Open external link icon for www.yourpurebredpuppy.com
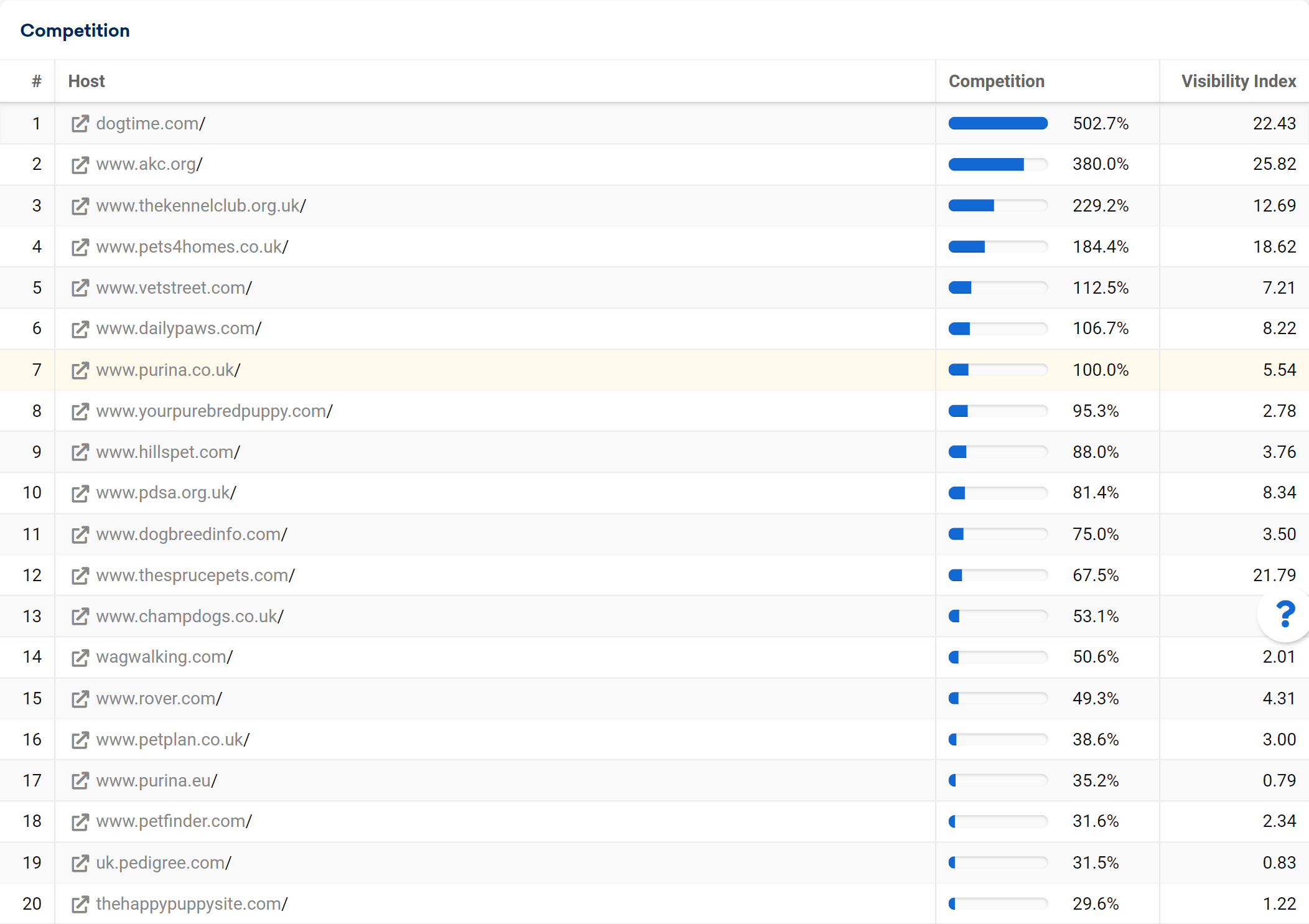The width and height of the screenshot is (1309, 924). pos(80,411)
